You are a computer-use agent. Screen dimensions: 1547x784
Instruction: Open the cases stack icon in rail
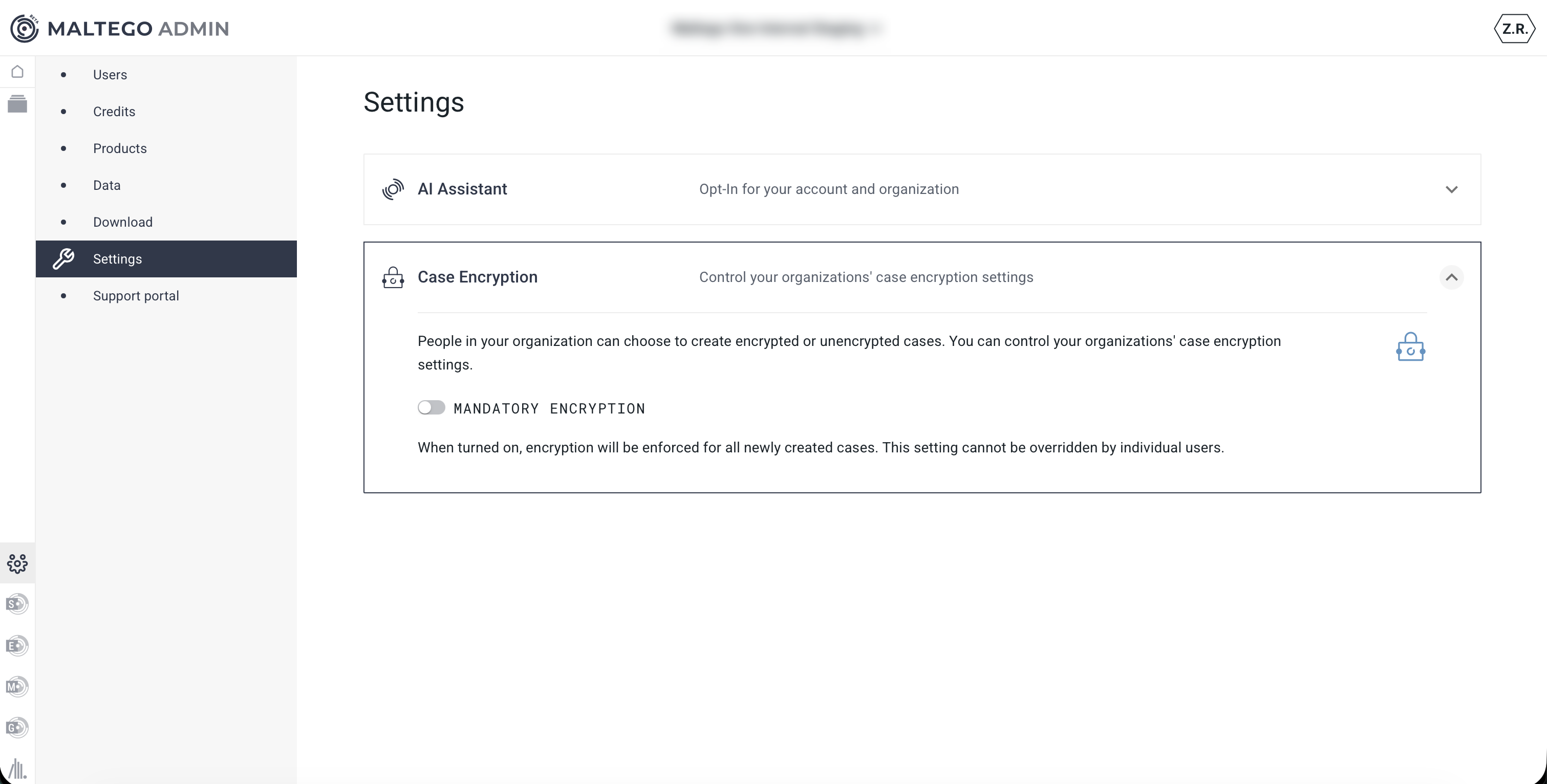[x=17, y=104]
